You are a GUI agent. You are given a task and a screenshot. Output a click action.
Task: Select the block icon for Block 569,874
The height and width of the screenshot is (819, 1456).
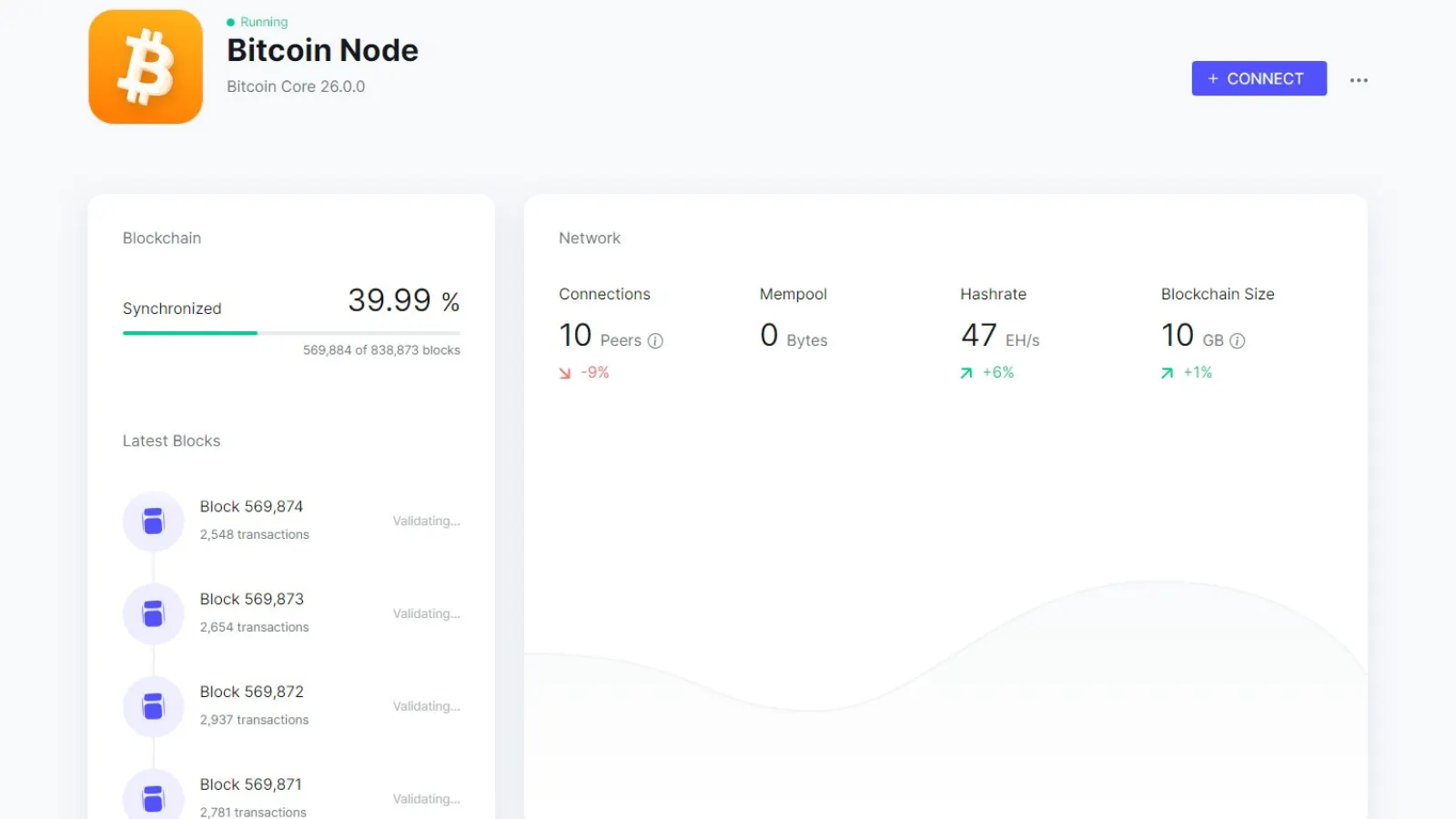153,521
